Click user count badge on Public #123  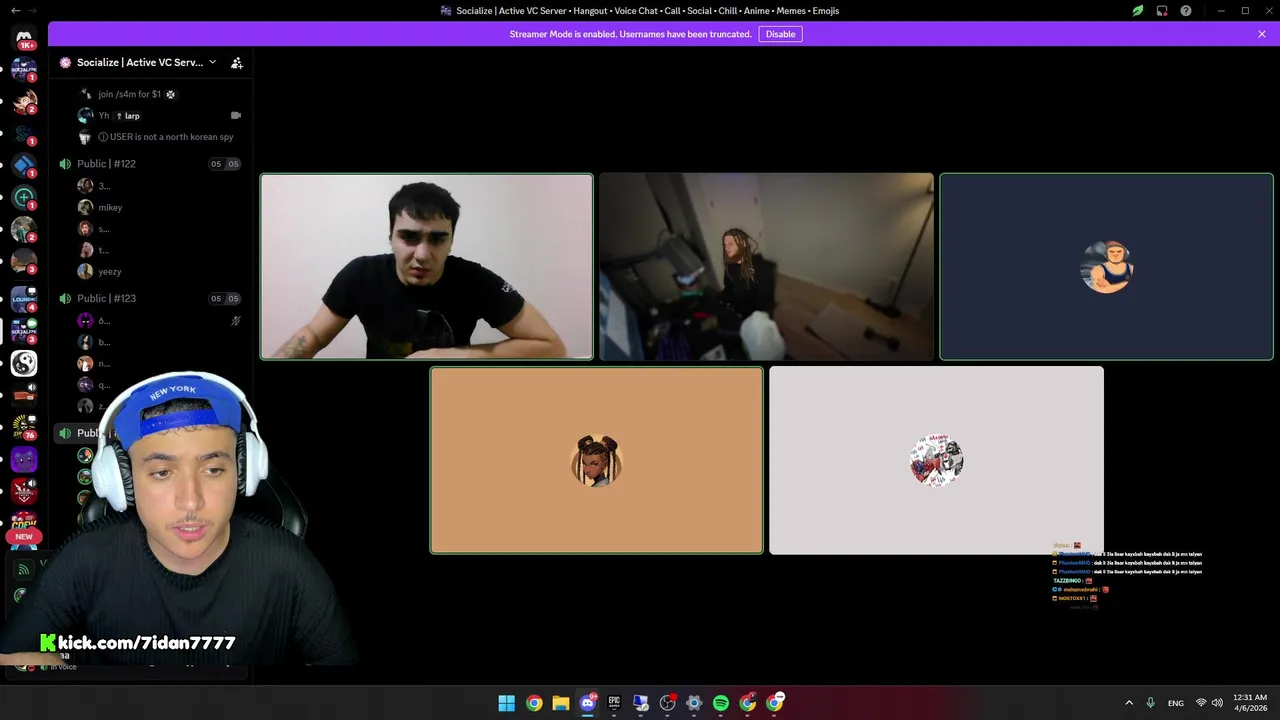coord(225,298)
